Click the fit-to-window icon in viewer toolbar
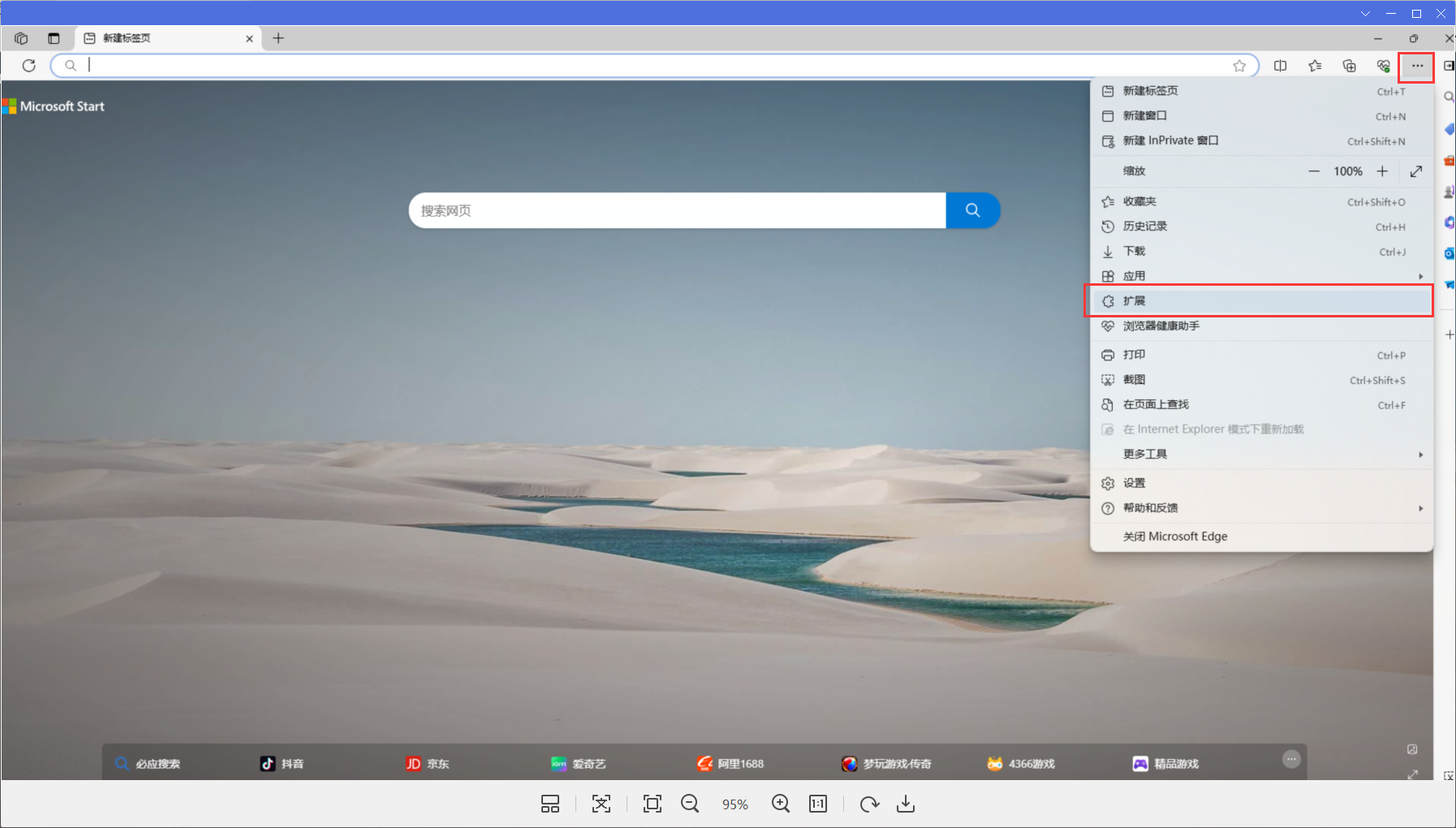Image resolution: width=1456 pixels, height=828 pixels. (653, 804)
